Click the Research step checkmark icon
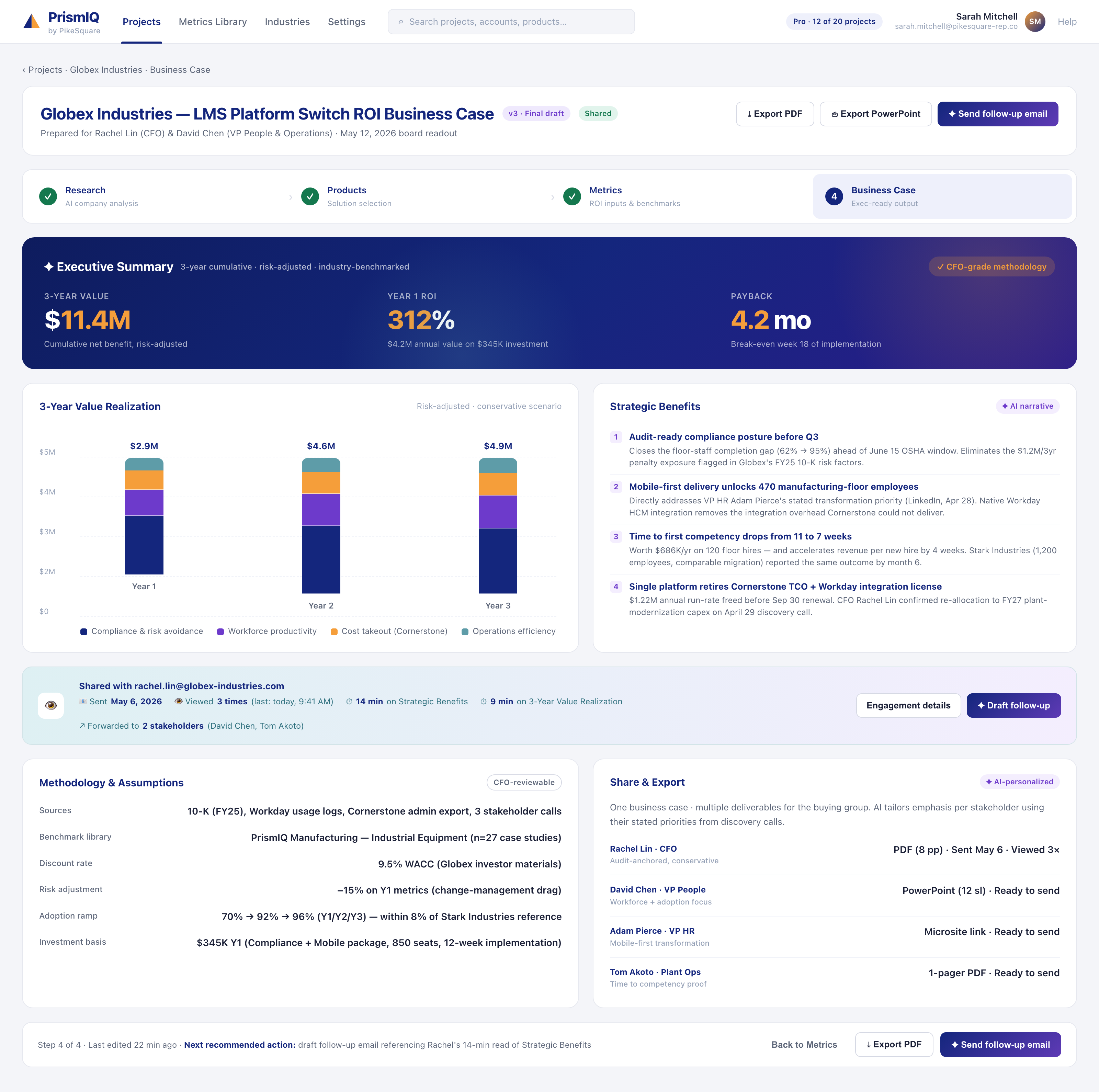 coord(48,196)
